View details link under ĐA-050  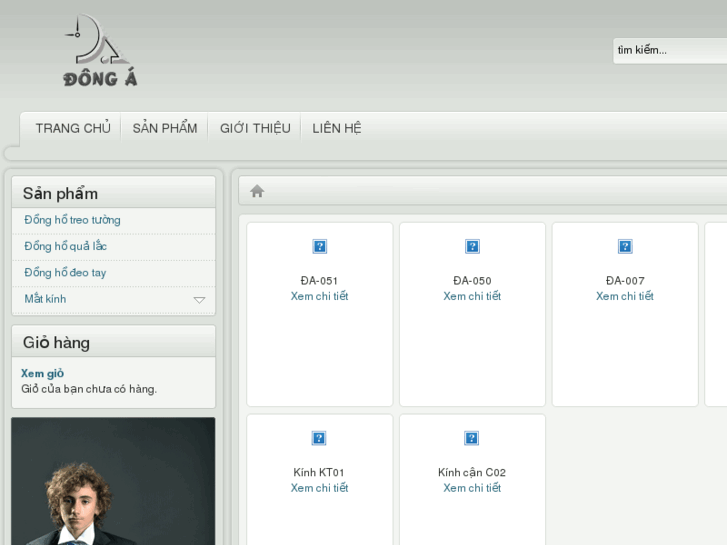472,296
